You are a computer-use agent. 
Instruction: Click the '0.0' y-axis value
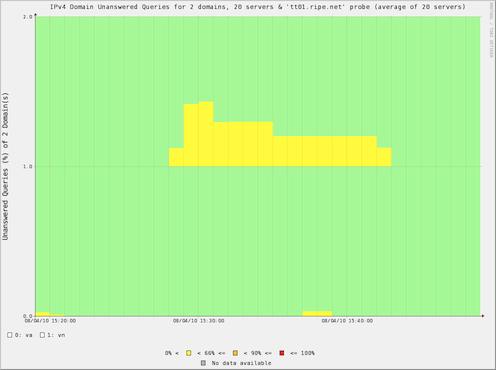pos(28,316)
